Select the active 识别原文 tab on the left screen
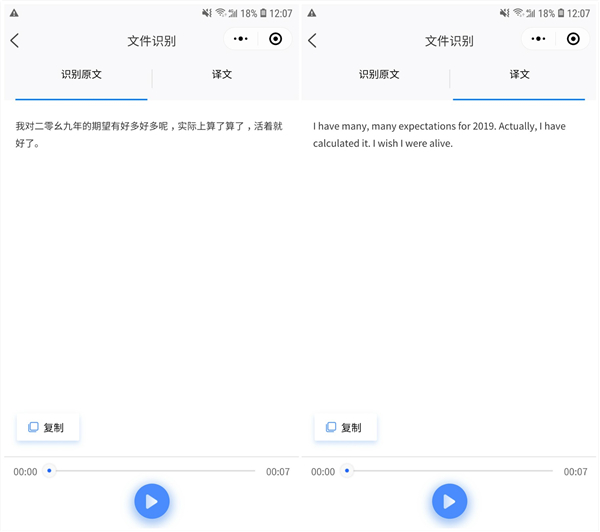This screenshot has height=532, width=600. click(81, 75)
